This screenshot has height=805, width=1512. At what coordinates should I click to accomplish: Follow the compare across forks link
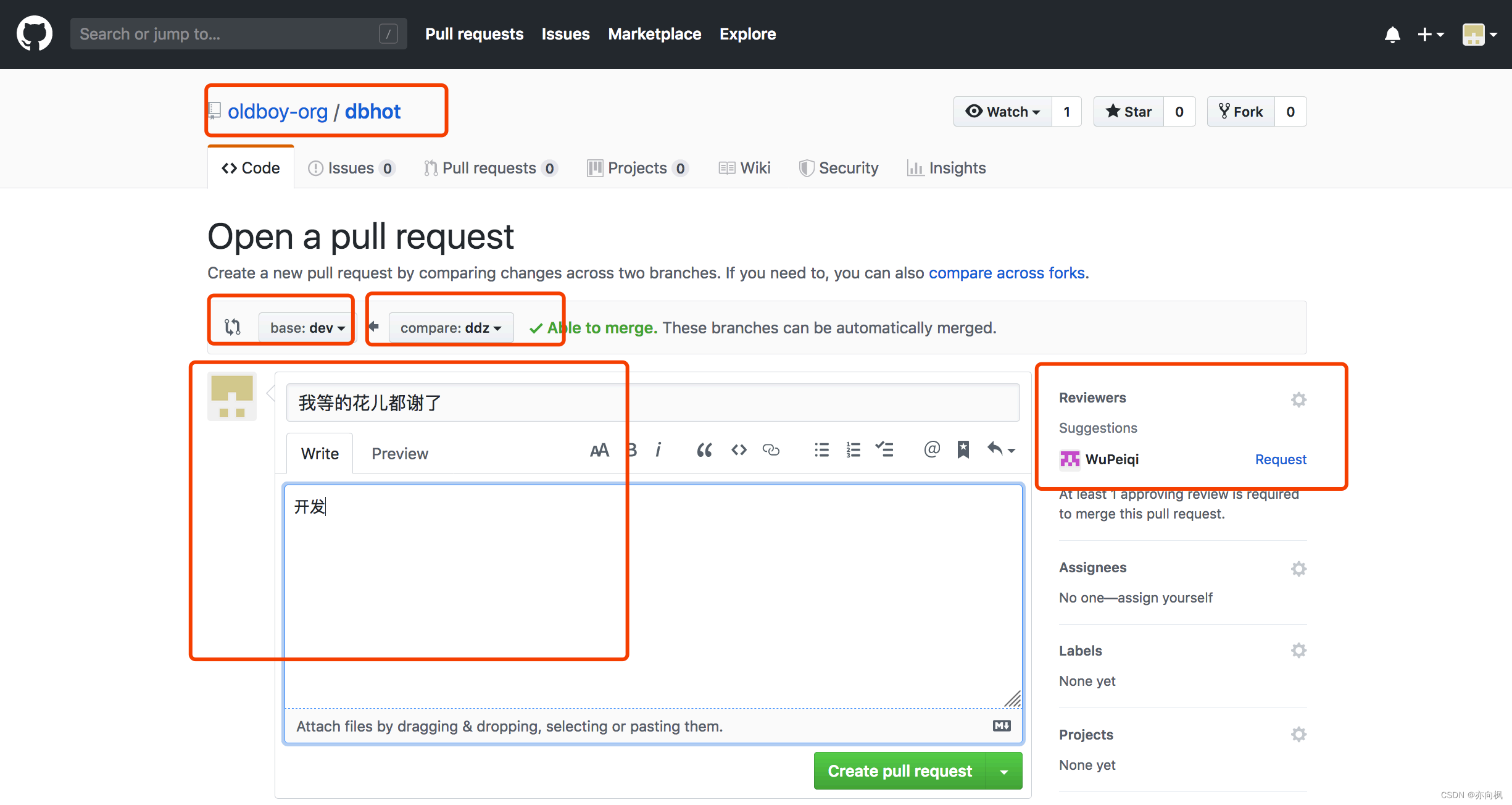(1007, 273)
